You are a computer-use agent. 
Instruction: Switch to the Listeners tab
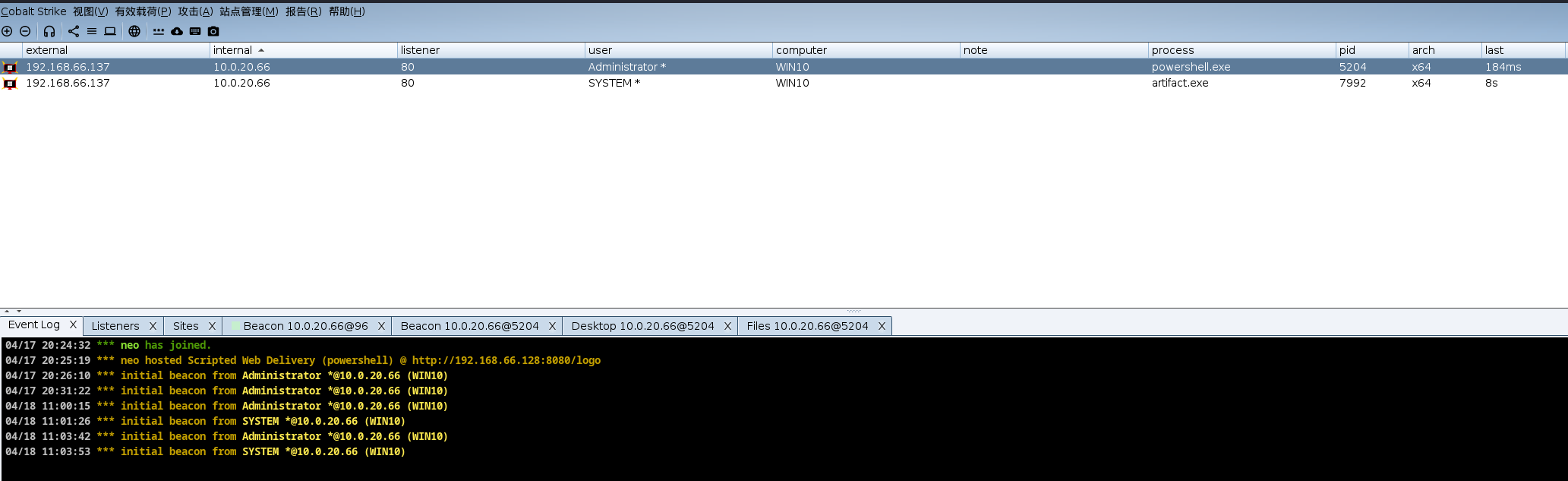coord(115,326)
